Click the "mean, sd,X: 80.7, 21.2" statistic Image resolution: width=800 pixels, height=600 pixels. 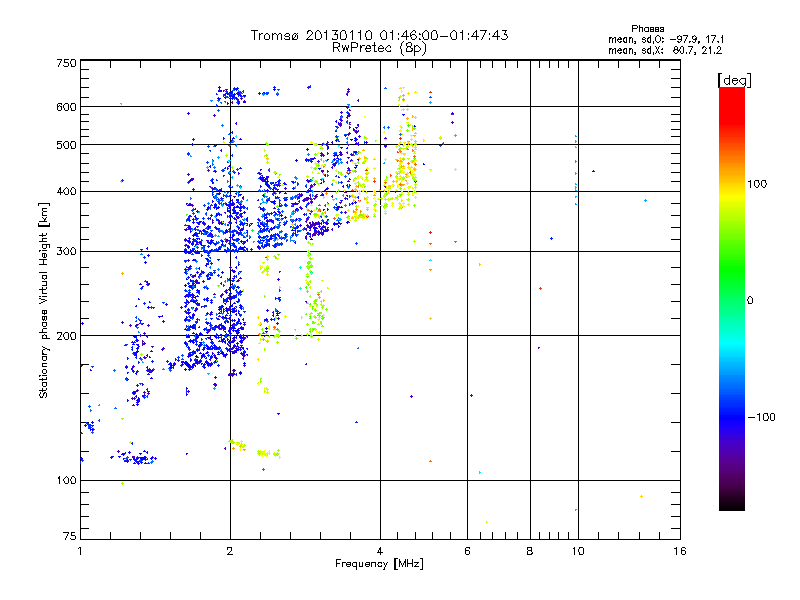665,50
